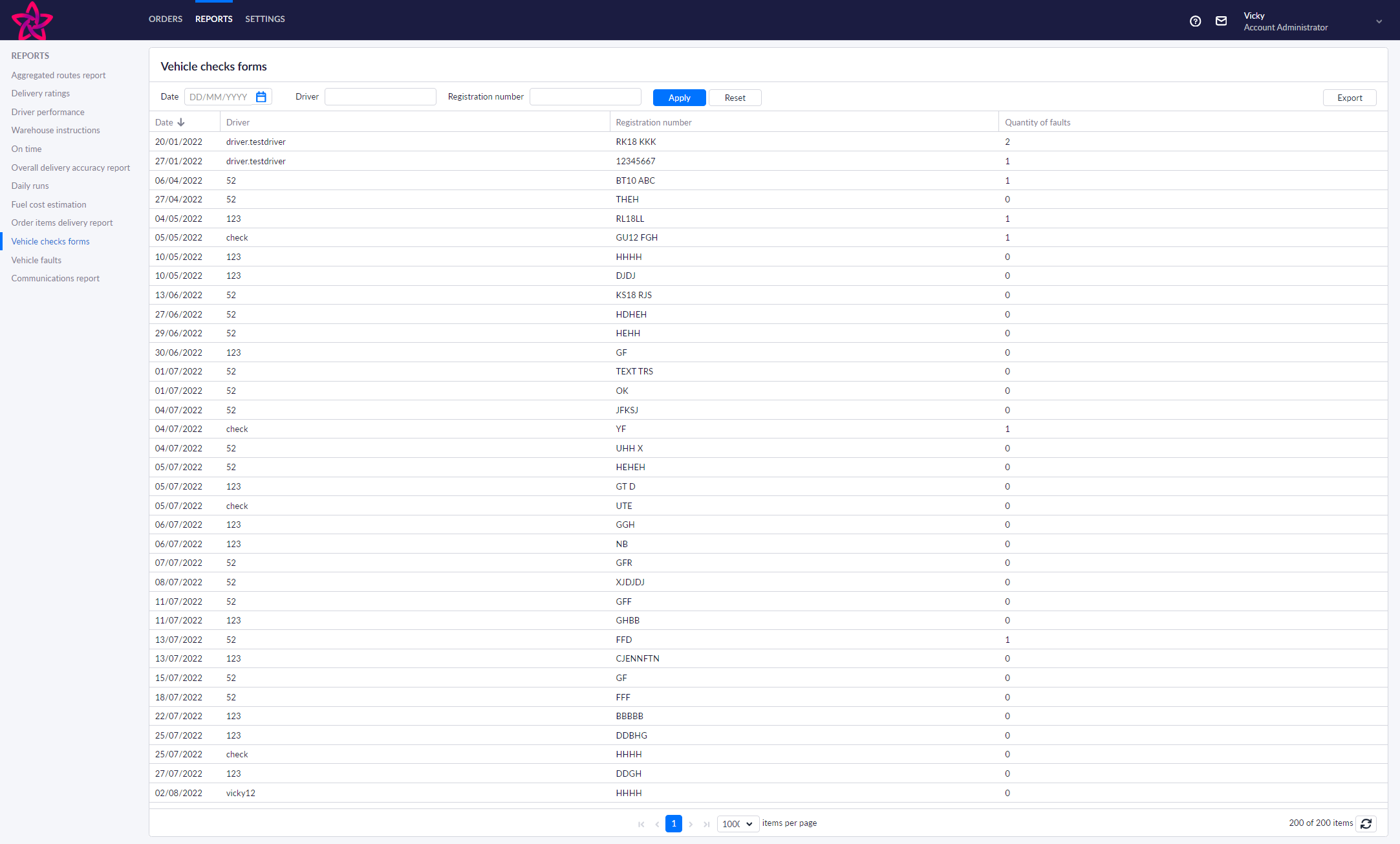Open Driver performance report
The width and height of the screenshot is (1400, 844).
coord(47,112)
